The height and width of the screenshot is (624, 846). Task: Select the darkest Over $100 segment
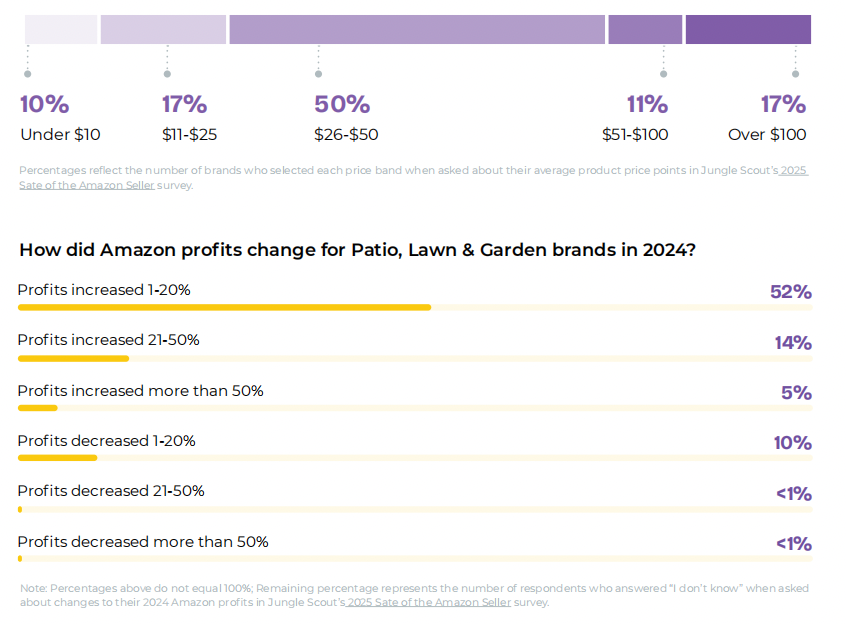pos(748,30)
